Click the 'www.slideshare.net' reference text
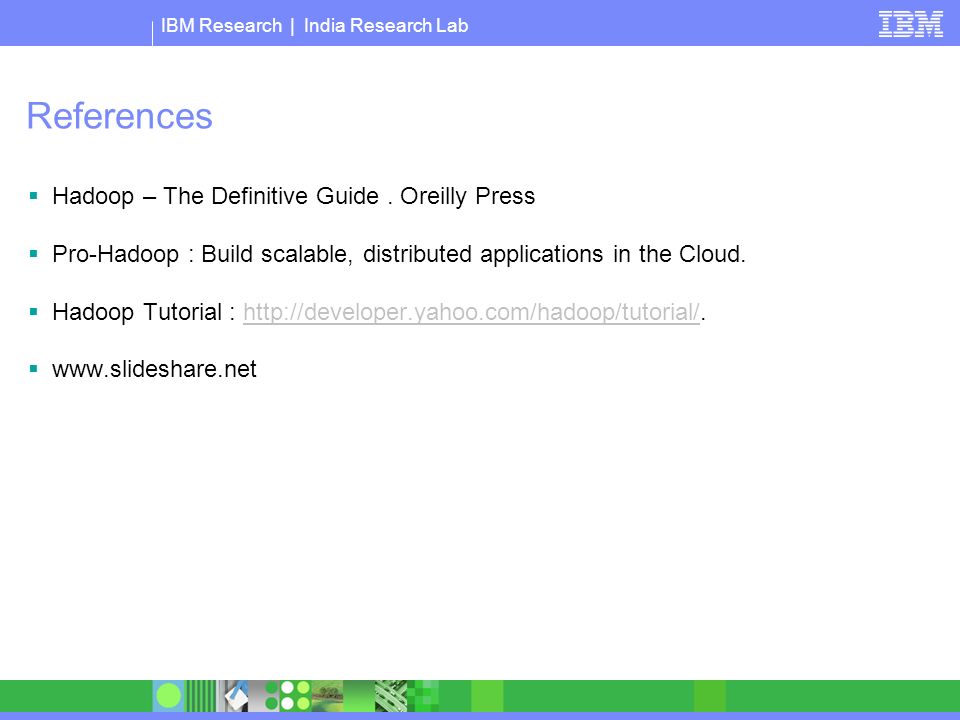This screenshot has width=960, height=720. pyautogui.click(x=154, y=369)
